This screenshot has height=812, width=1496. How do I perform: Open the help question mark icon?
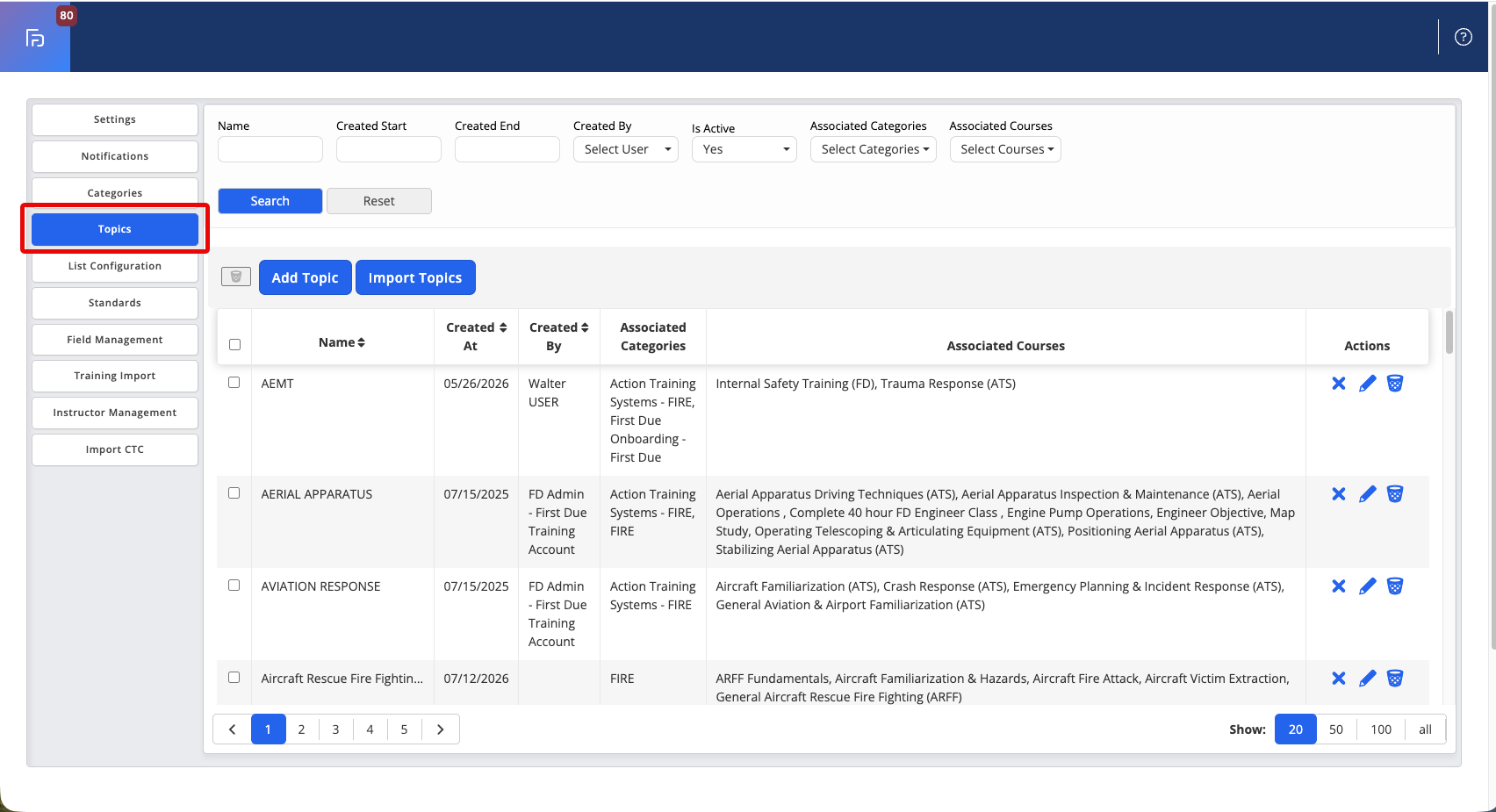pyautogui.click(x=1464, y=37)
